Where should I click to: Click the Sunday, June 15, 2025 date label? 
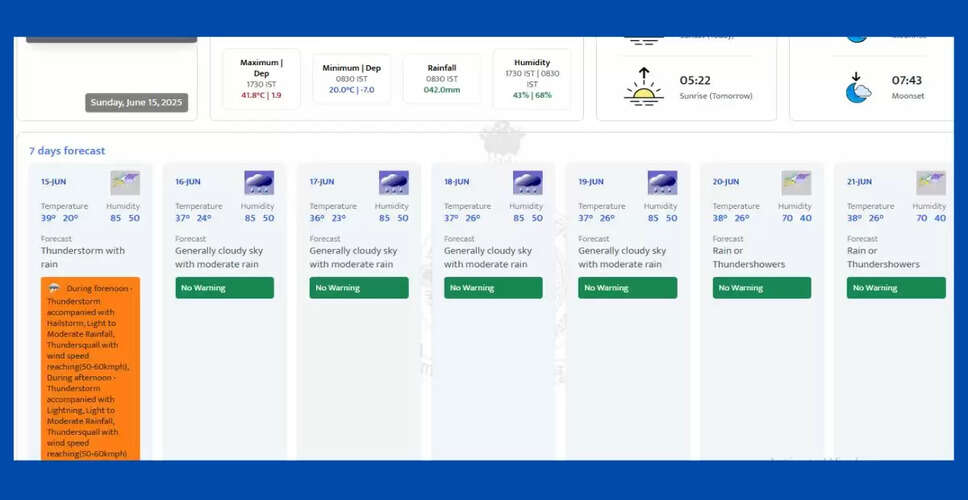point(136,102)
